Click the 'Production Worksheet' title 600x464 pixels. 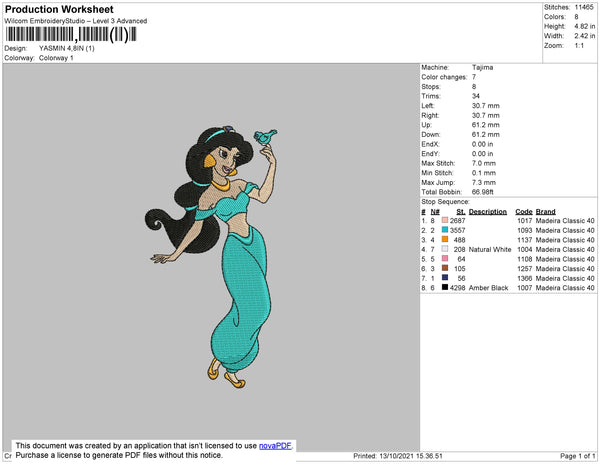click(x=59, y=10)
